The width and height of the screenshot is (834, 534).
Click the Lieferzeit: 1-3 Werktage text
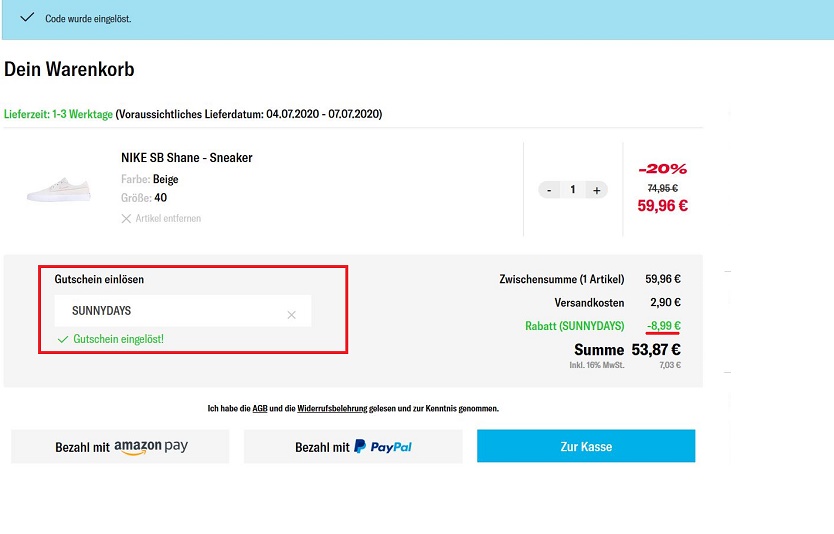(59, 114)
